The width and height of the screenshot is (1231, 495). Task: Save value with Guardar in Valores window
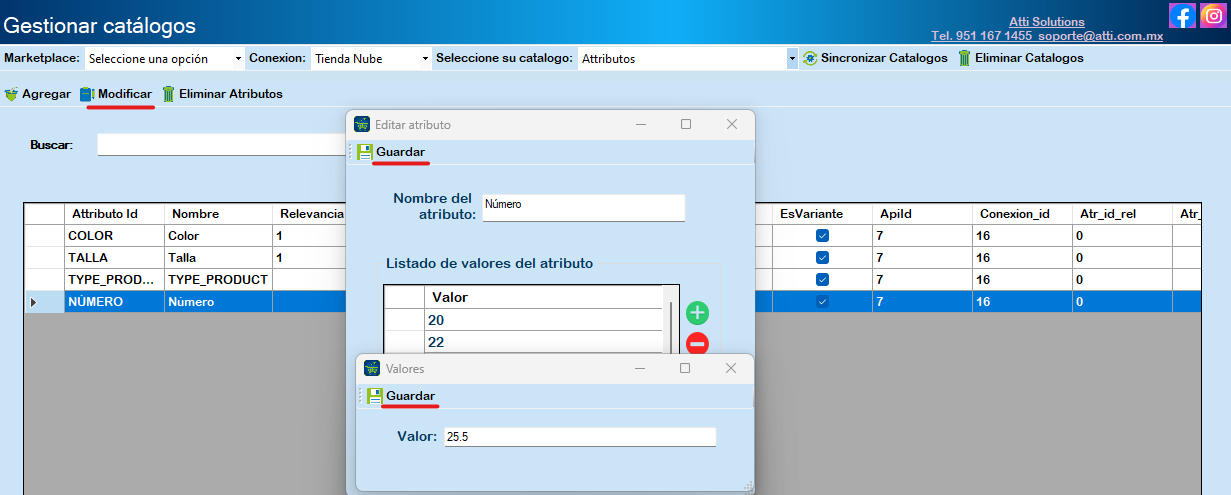401,396
